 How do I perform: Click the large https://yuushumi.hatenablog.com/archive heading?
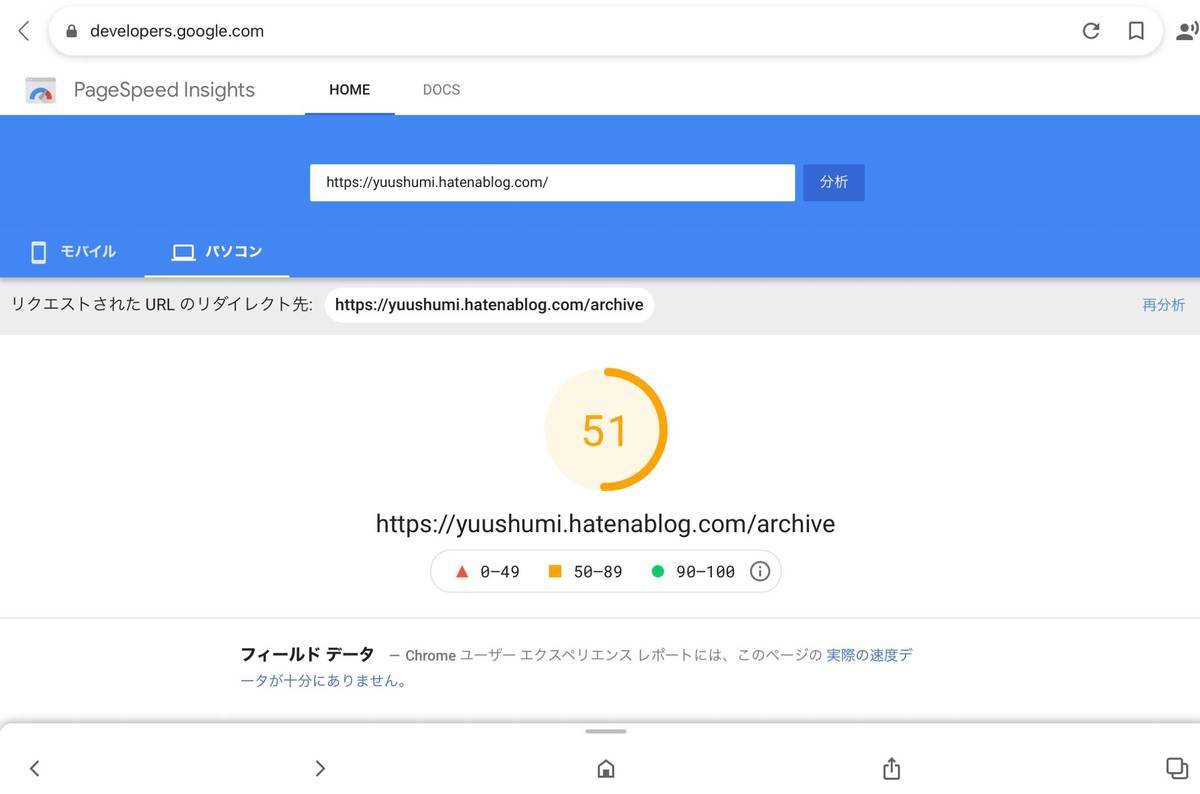coord(605,524)
